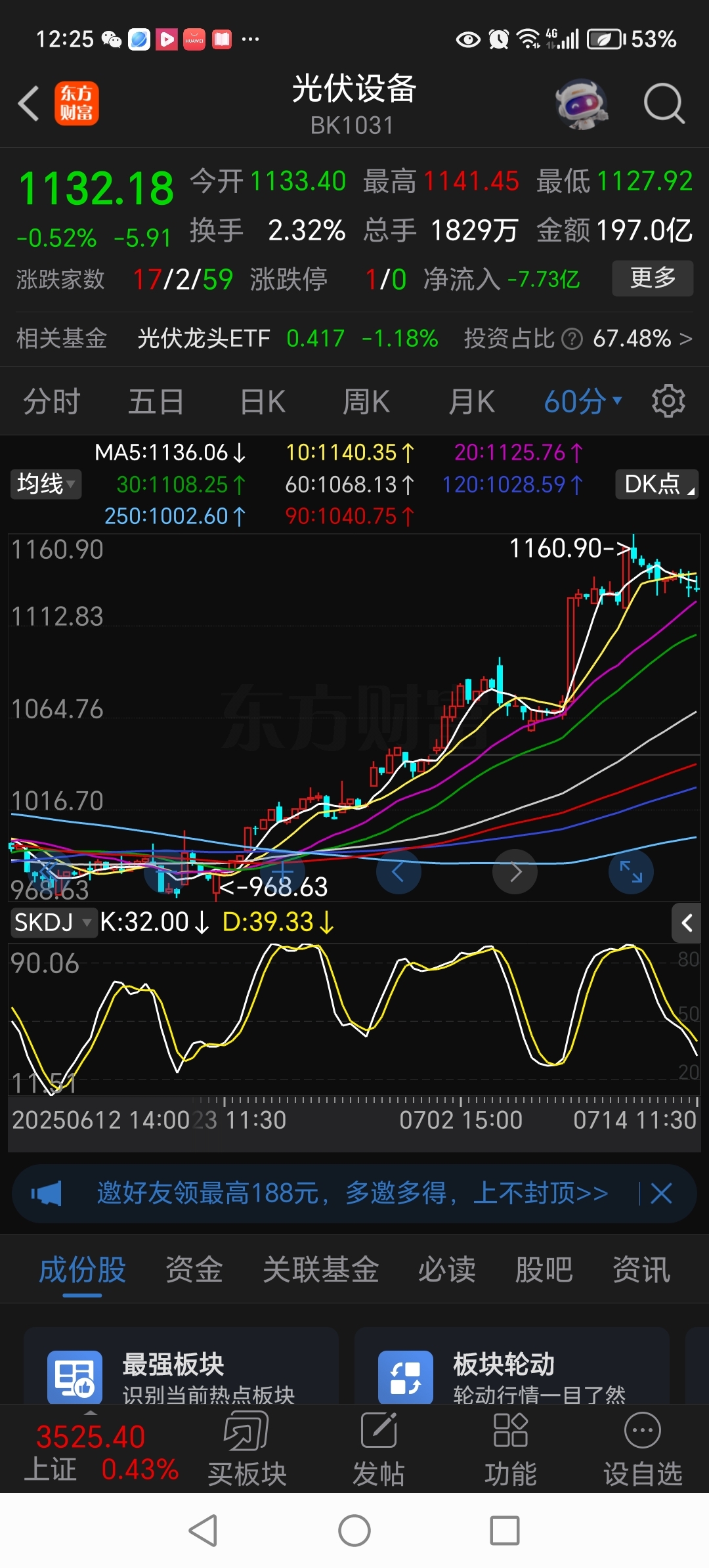The width and height of the screenshot is (709, 1568).
Task: Tap the 净流入 -7.73亿 value
Action: tap(502, 280)
